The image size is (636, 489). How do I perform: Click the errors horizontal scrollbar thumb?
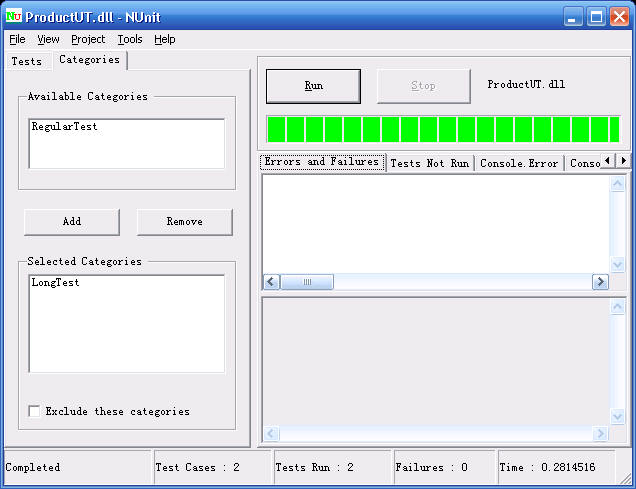pyautogui.click(x=307, y=282)
